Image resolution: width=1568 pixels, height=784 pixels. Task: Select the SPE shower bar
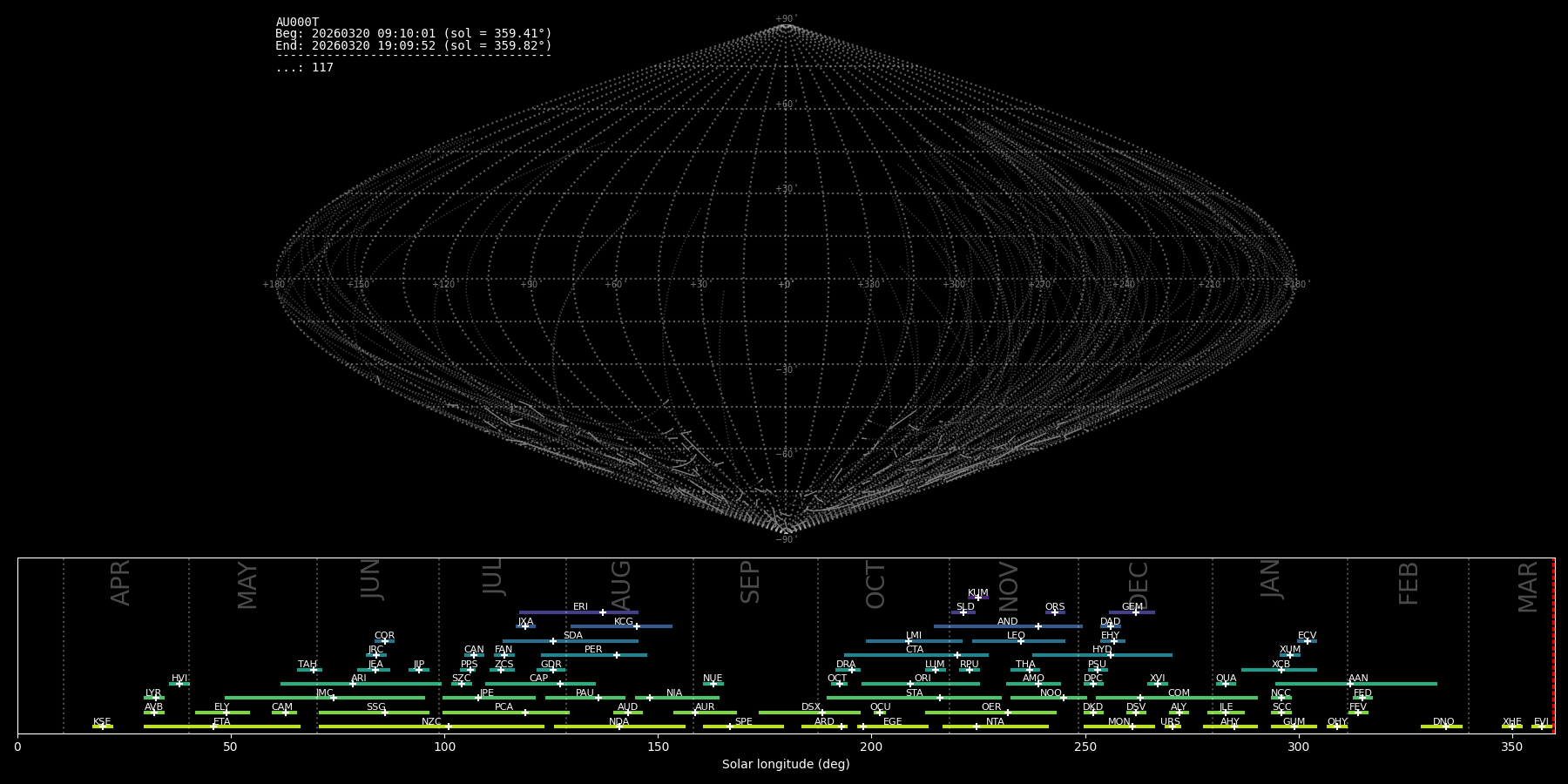click(743, 727)
